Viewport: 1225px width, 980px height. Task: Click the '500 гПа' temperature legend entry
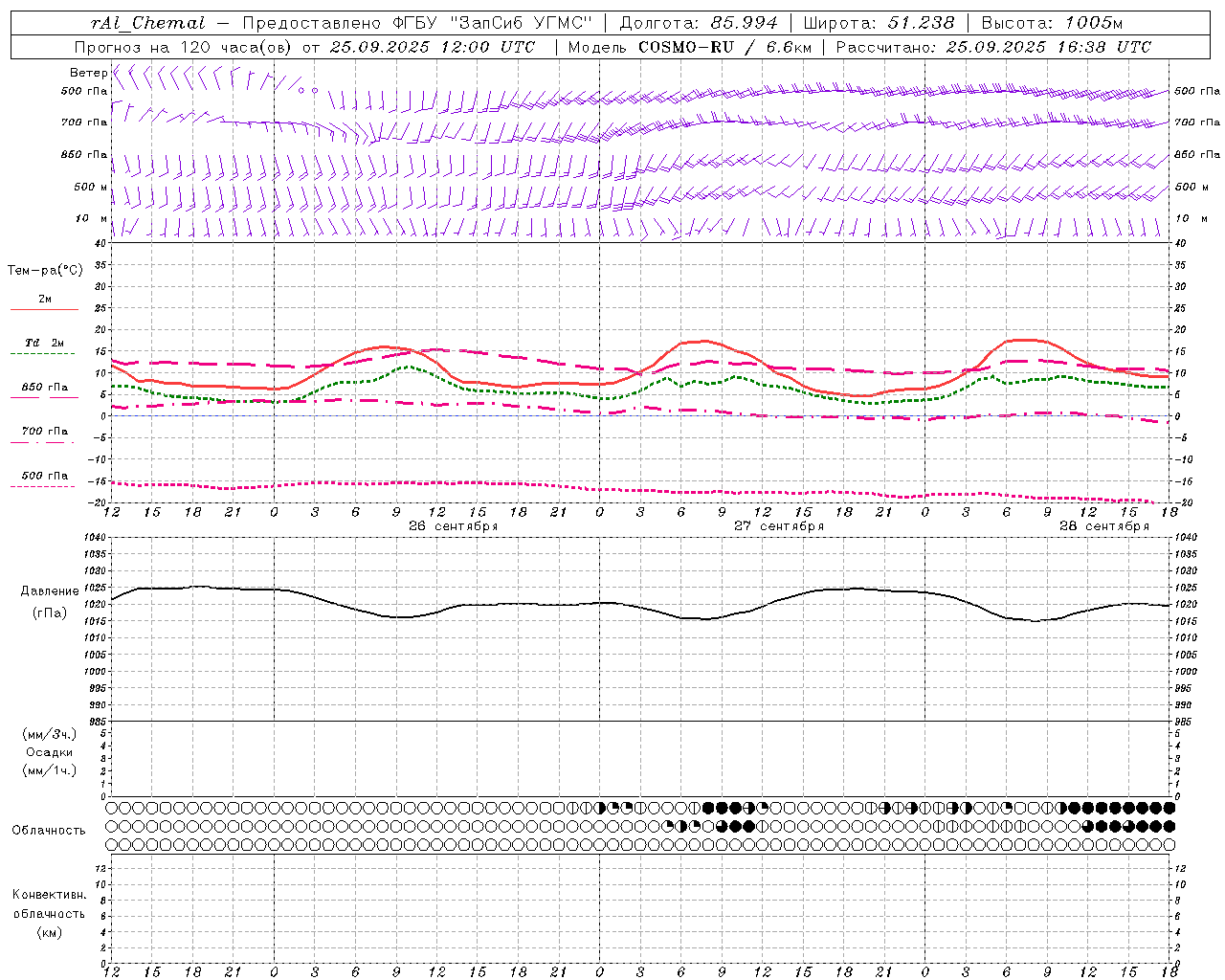45,476
